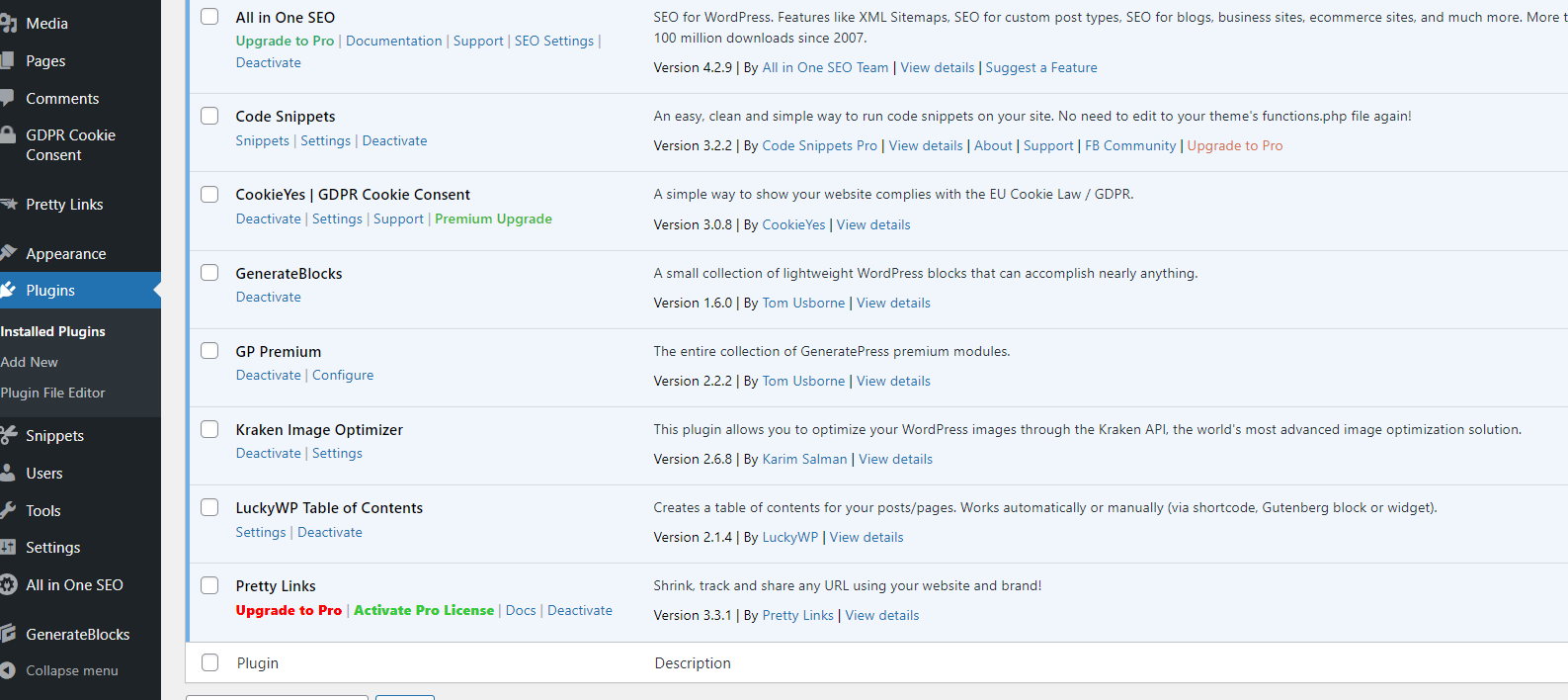Deactivate the All in One SEO plugin
Image resolution: width=1568 pixels, height=700 pixels.
269,62
